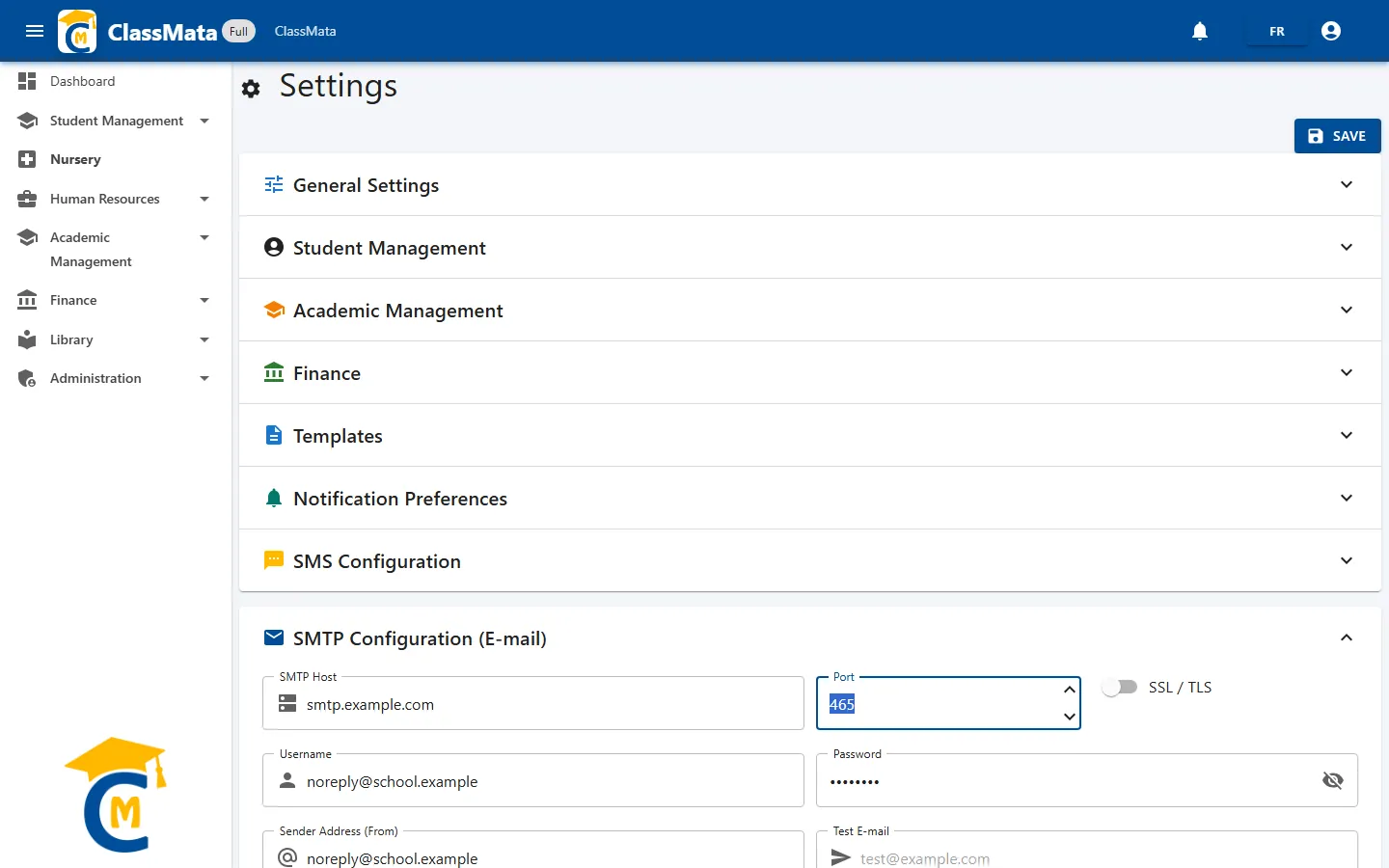The height and width of the screenshot is (868, 1389).
Task: Collapse the SMTP Configuration panel
Action: [1347, 637]
